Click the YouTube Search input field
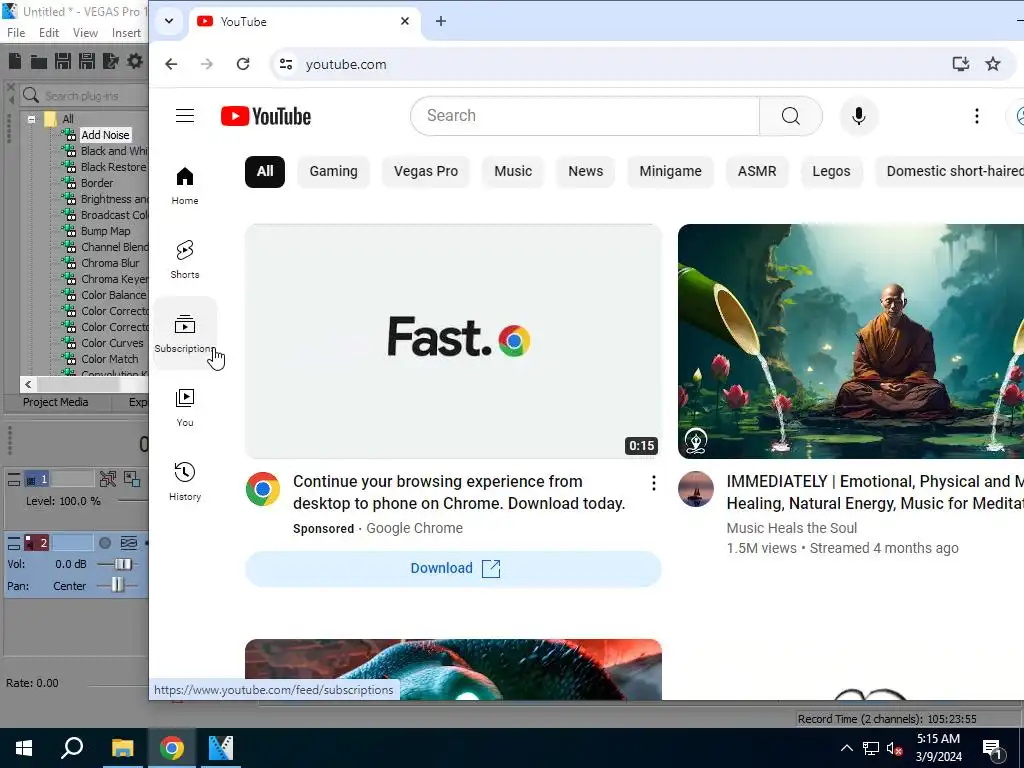1024x768 pixels. 585,116
